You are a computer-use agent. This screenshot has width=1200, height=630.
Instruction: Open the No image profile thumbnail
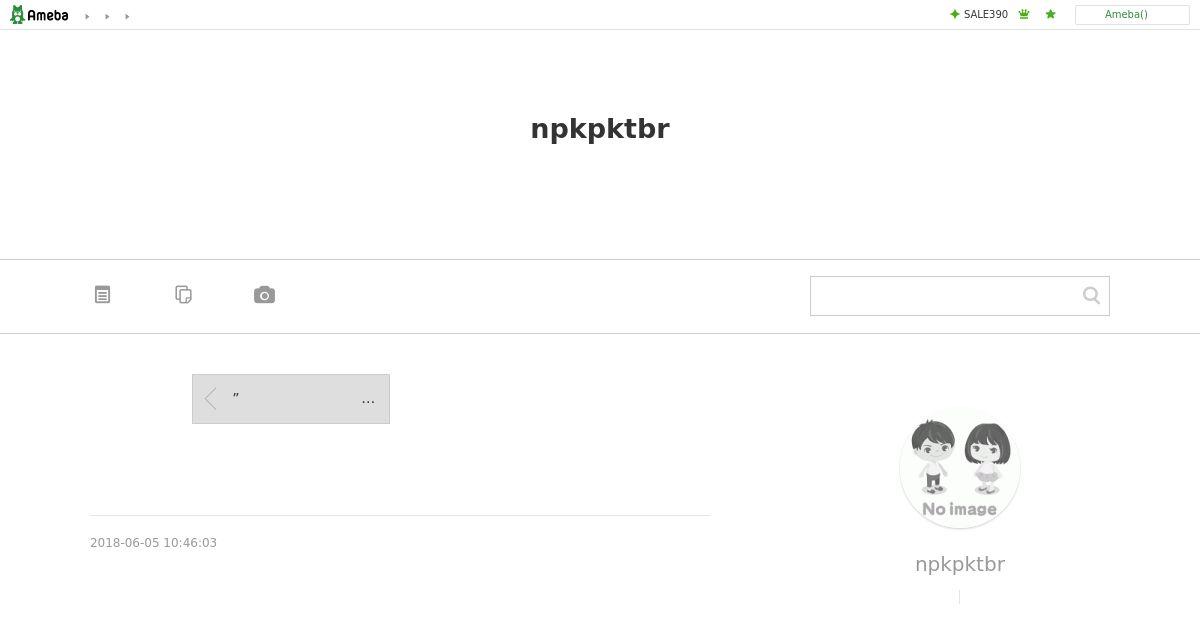(960, 468)
